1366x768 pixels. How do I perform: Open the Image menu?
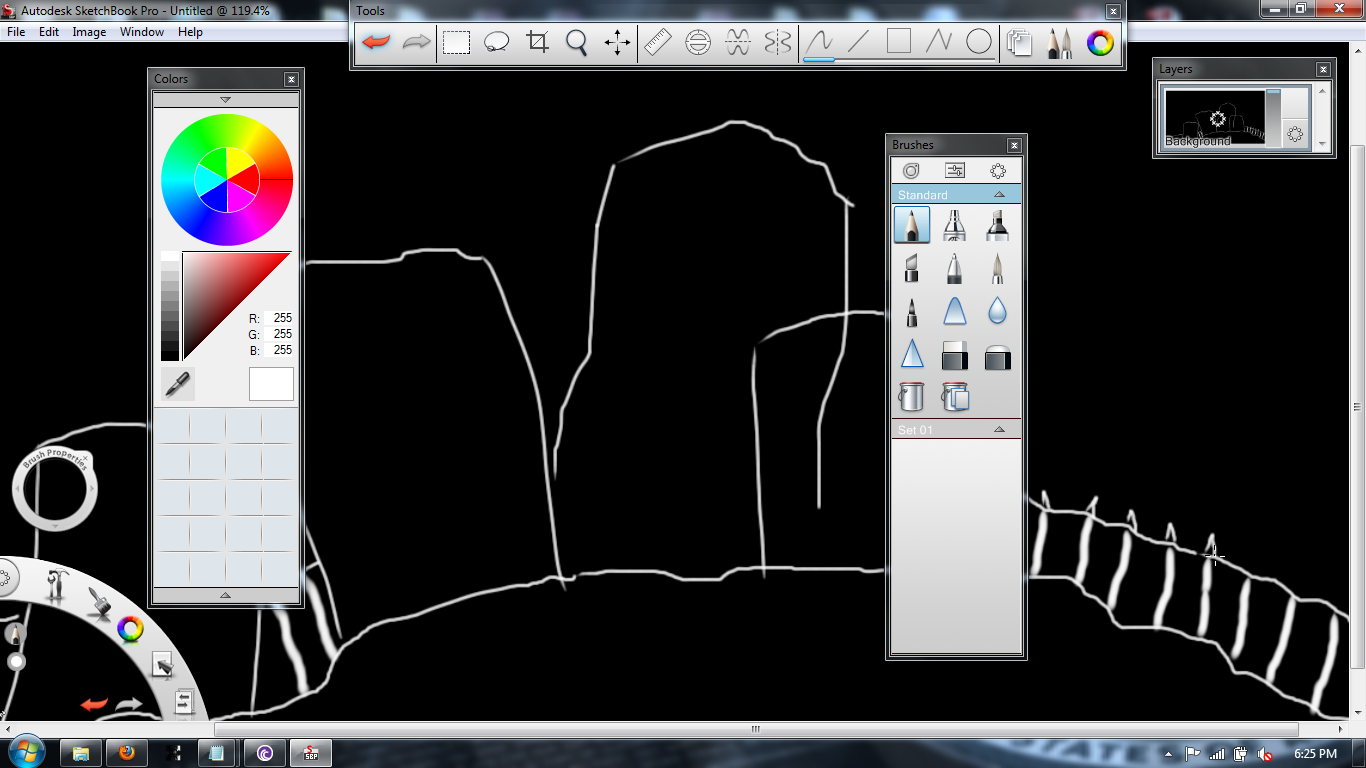[x=89, y=32]
